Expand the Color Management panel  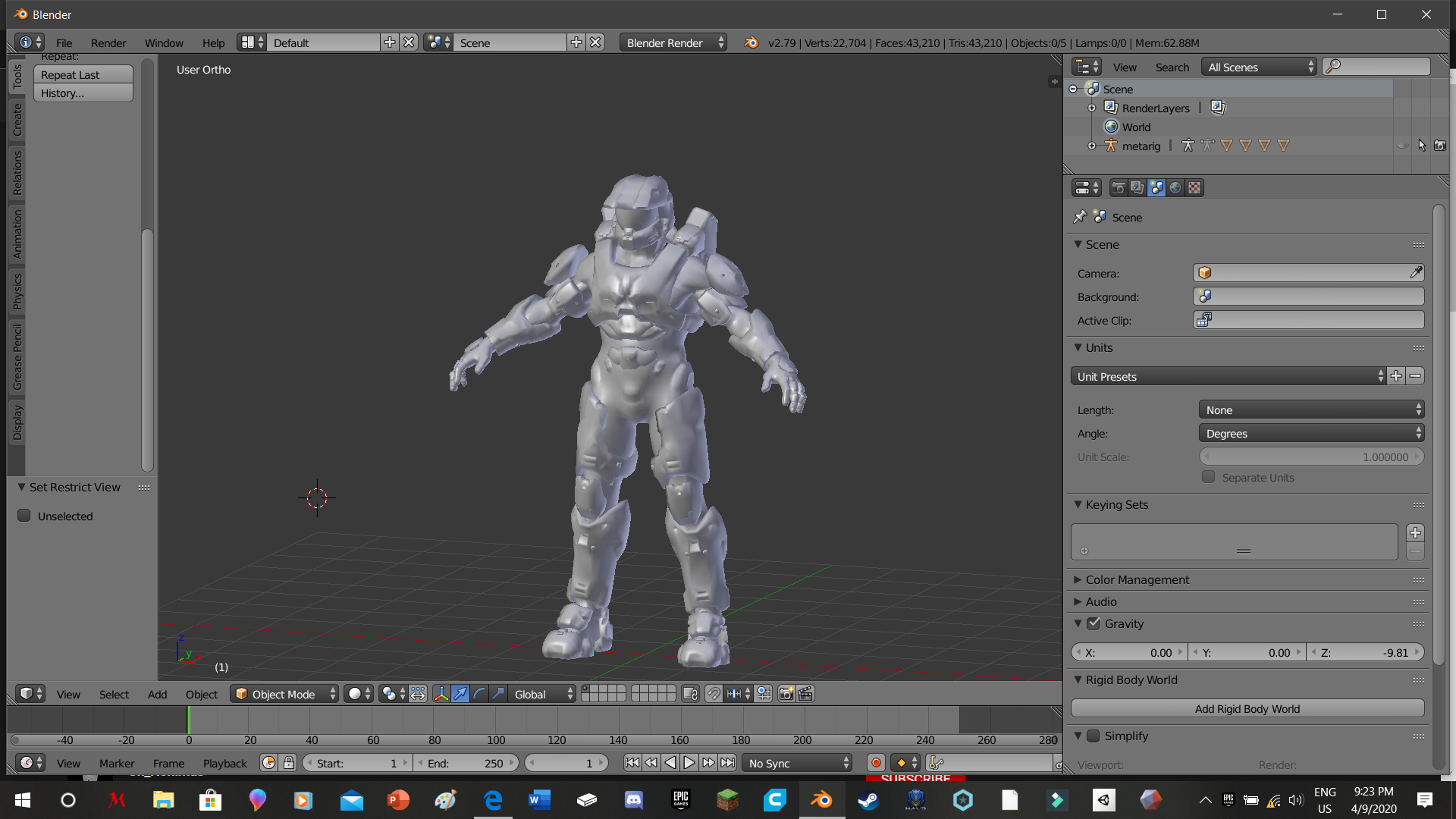[1137, 579]
